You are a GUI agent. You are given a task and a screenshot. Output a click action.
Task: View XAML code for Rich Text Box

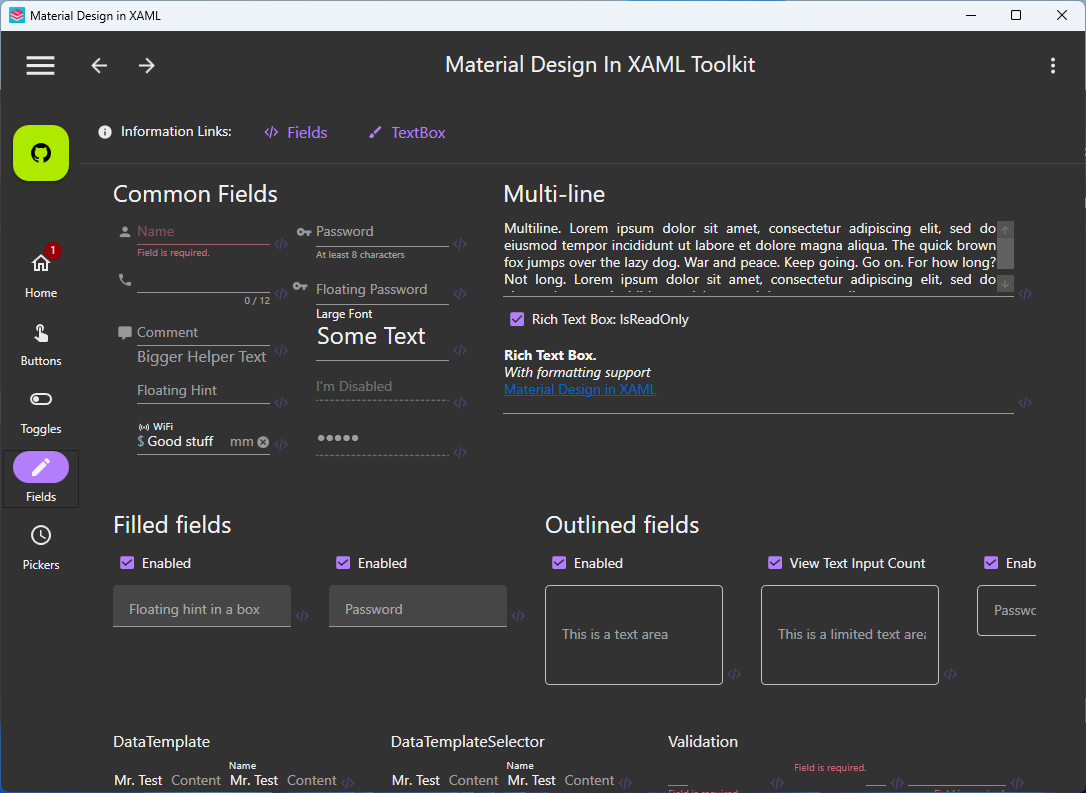(x=1025, y=402)
